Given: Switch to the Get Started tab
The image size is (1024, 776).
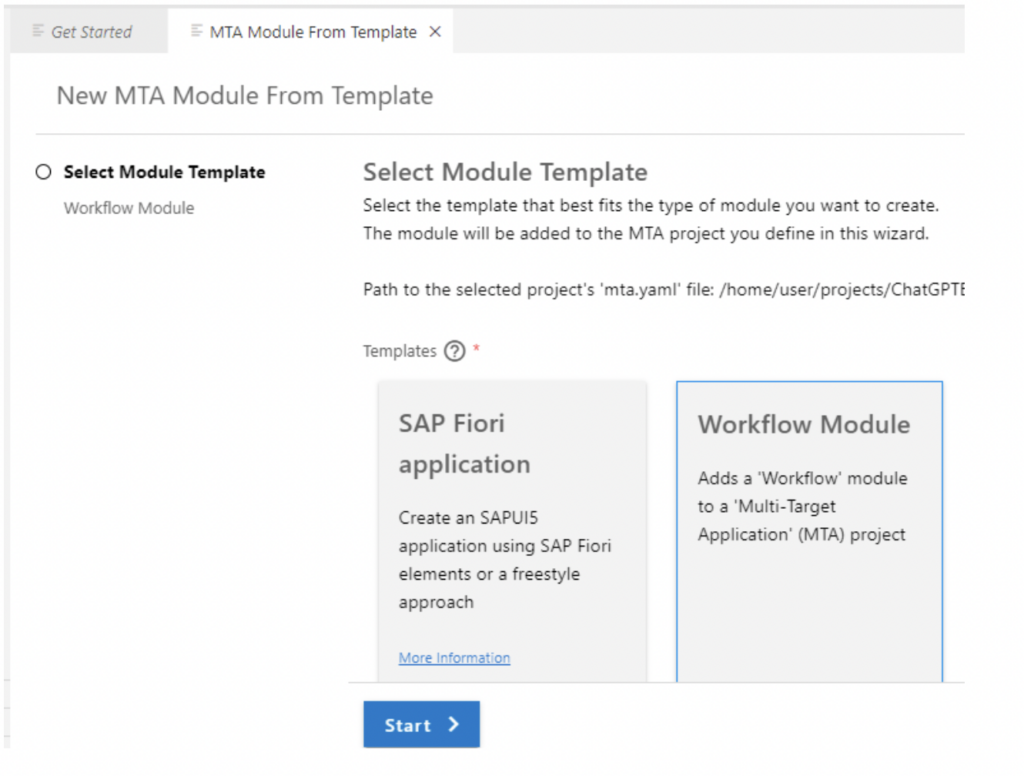Looking at the screenshot, I should [91, 32].
